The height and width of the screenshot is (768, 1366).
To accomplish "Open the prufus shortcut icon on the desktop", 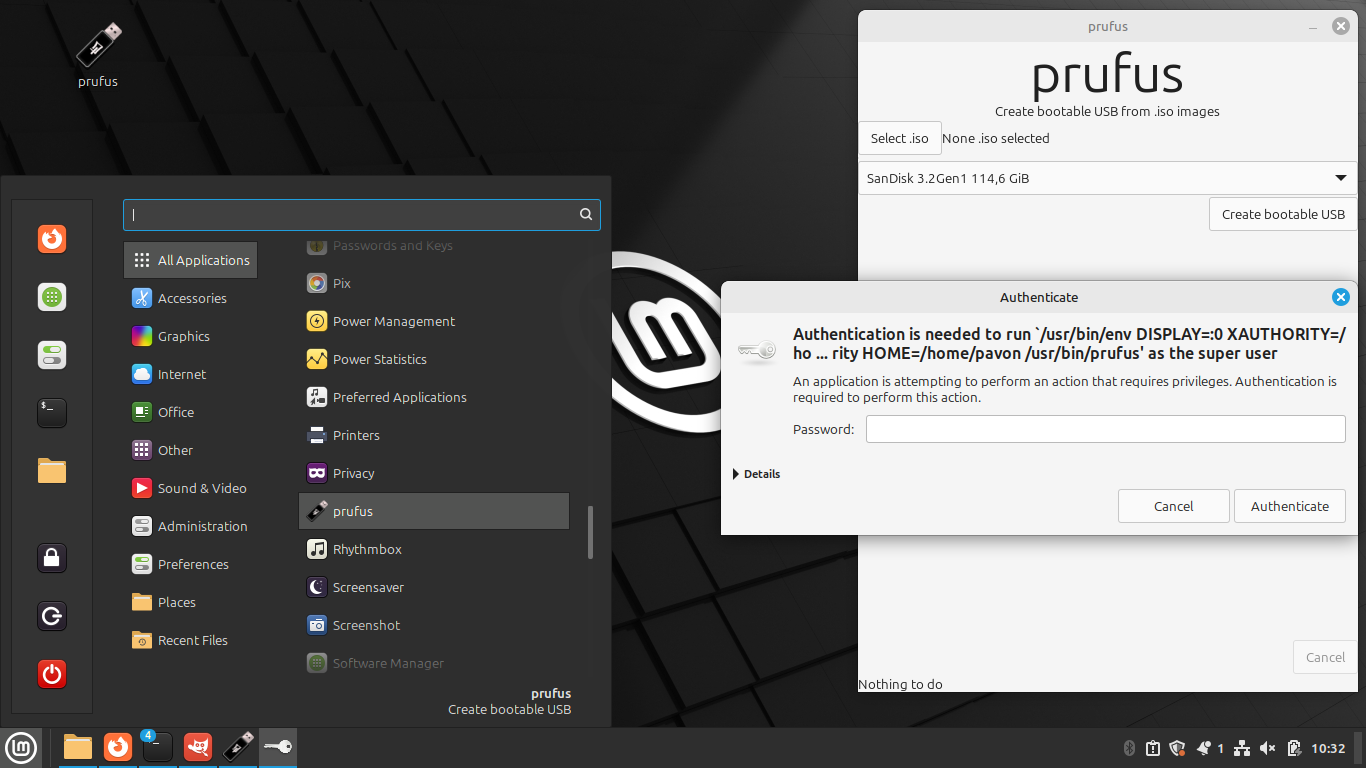I will click(98, 45).
